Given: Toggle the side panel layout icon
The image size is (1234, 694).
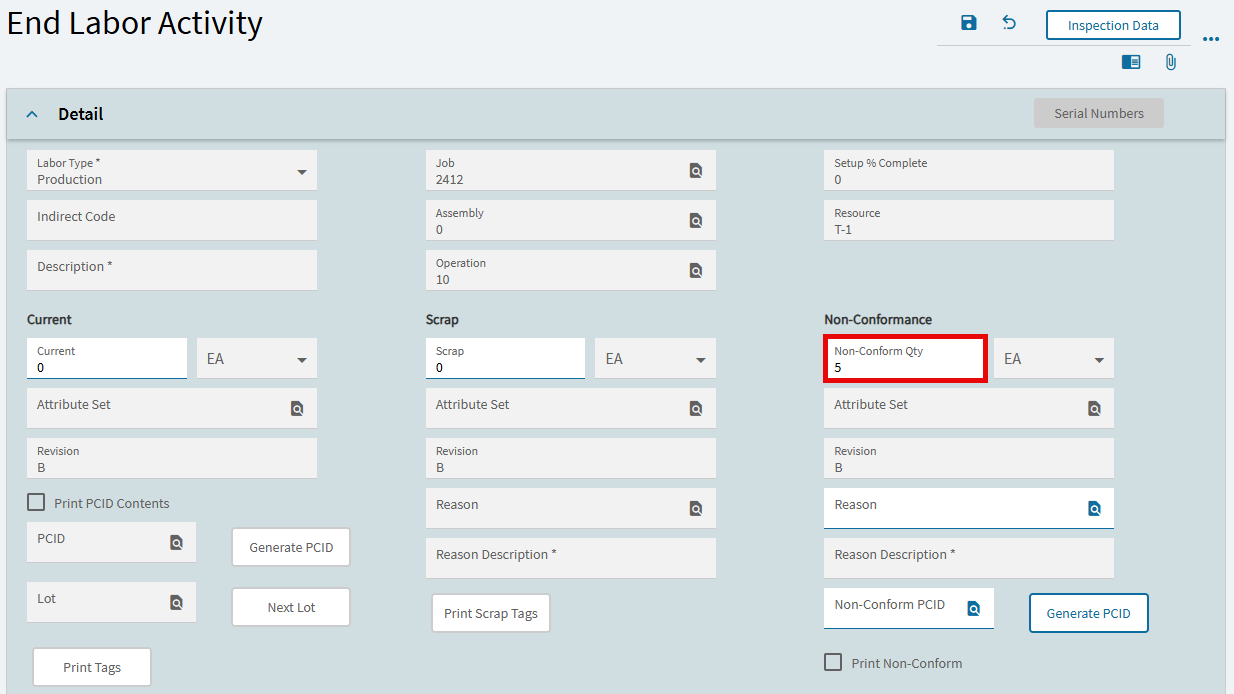Looking at the screenshot, I should pyautogui.click(x=1131, y=62).
